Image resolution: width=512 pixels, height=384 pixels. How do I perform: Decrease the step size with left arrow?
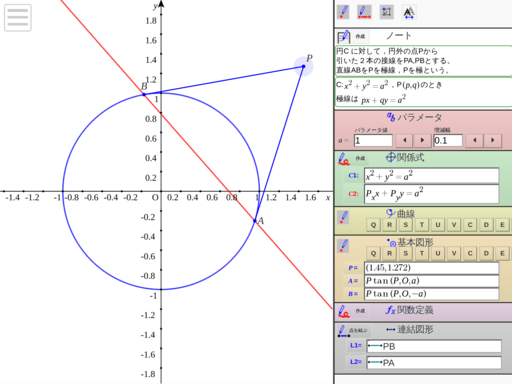click(x=474, y=140)
